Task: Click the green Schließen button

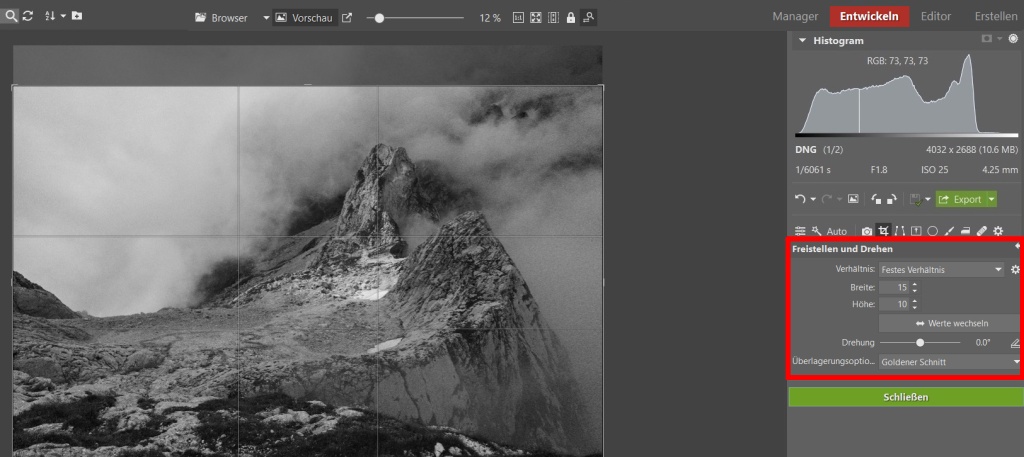Action: click(x=905, y=397)
